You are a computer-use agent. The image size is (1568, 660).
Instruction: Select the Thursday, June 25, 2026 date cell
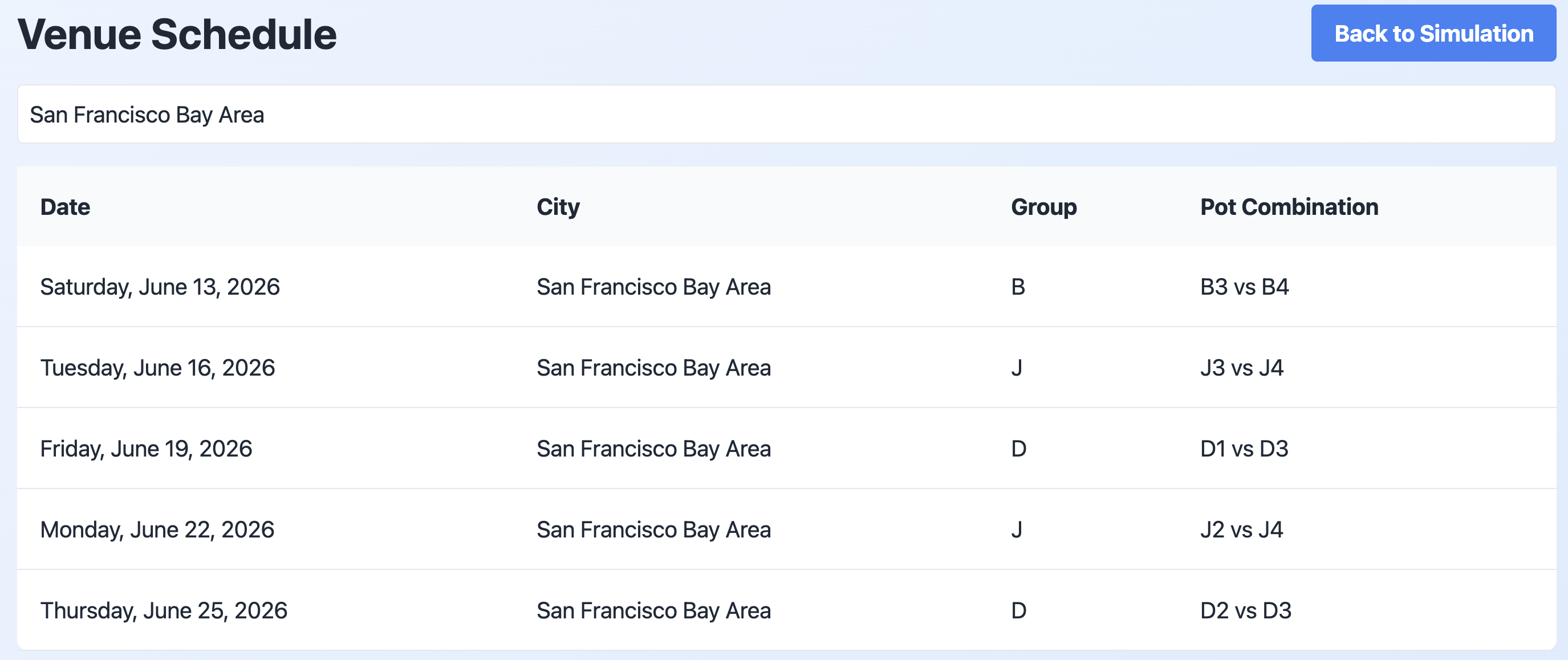click(x=164, y=611)
